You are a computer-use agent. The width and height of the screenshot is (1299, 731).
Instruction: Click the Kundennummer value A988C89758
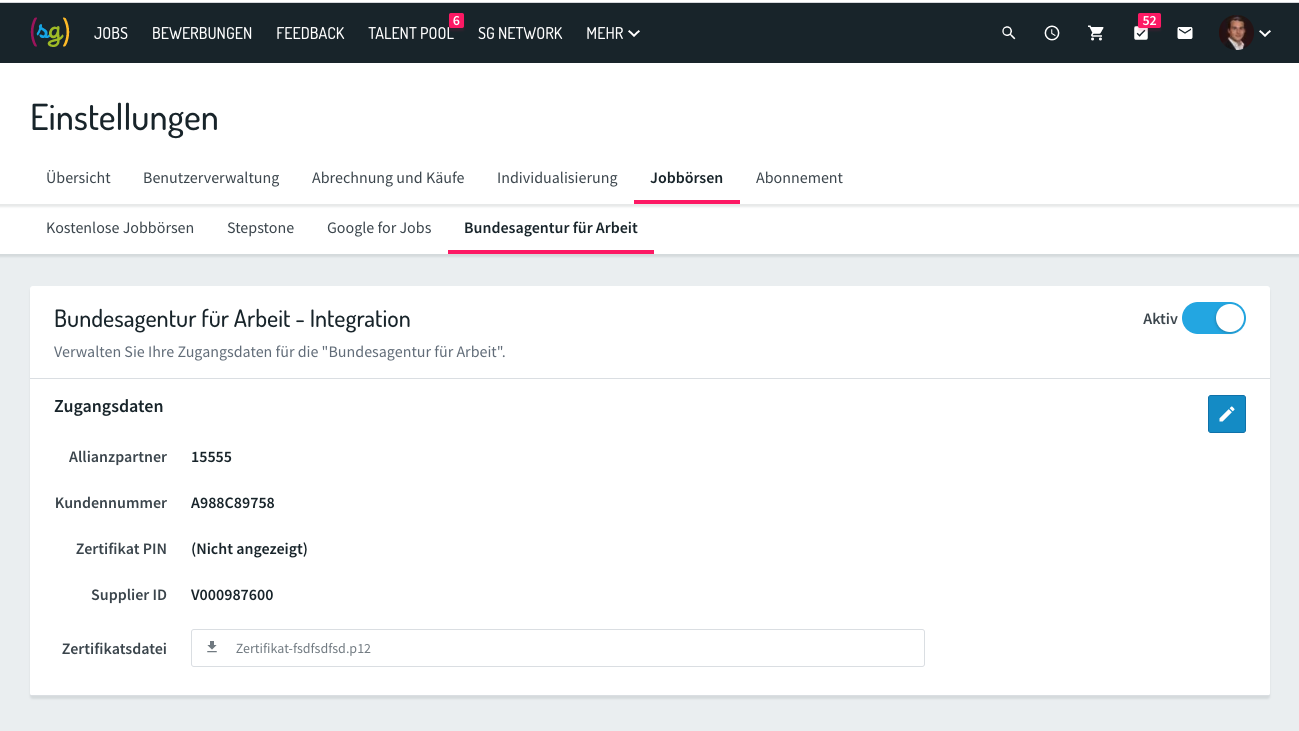[233, 503]
